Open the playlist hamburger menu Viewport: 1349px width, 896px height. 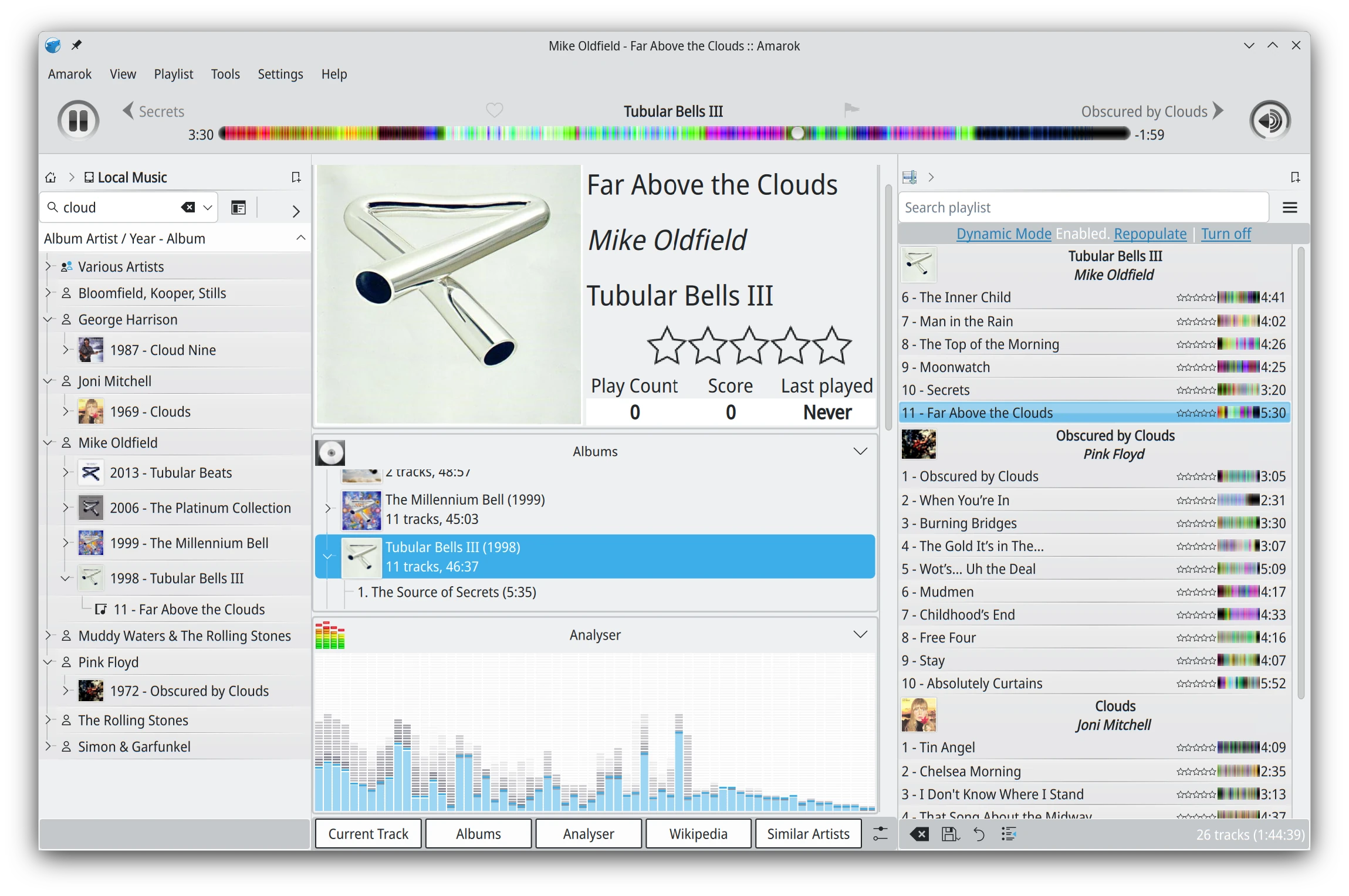1289,207
